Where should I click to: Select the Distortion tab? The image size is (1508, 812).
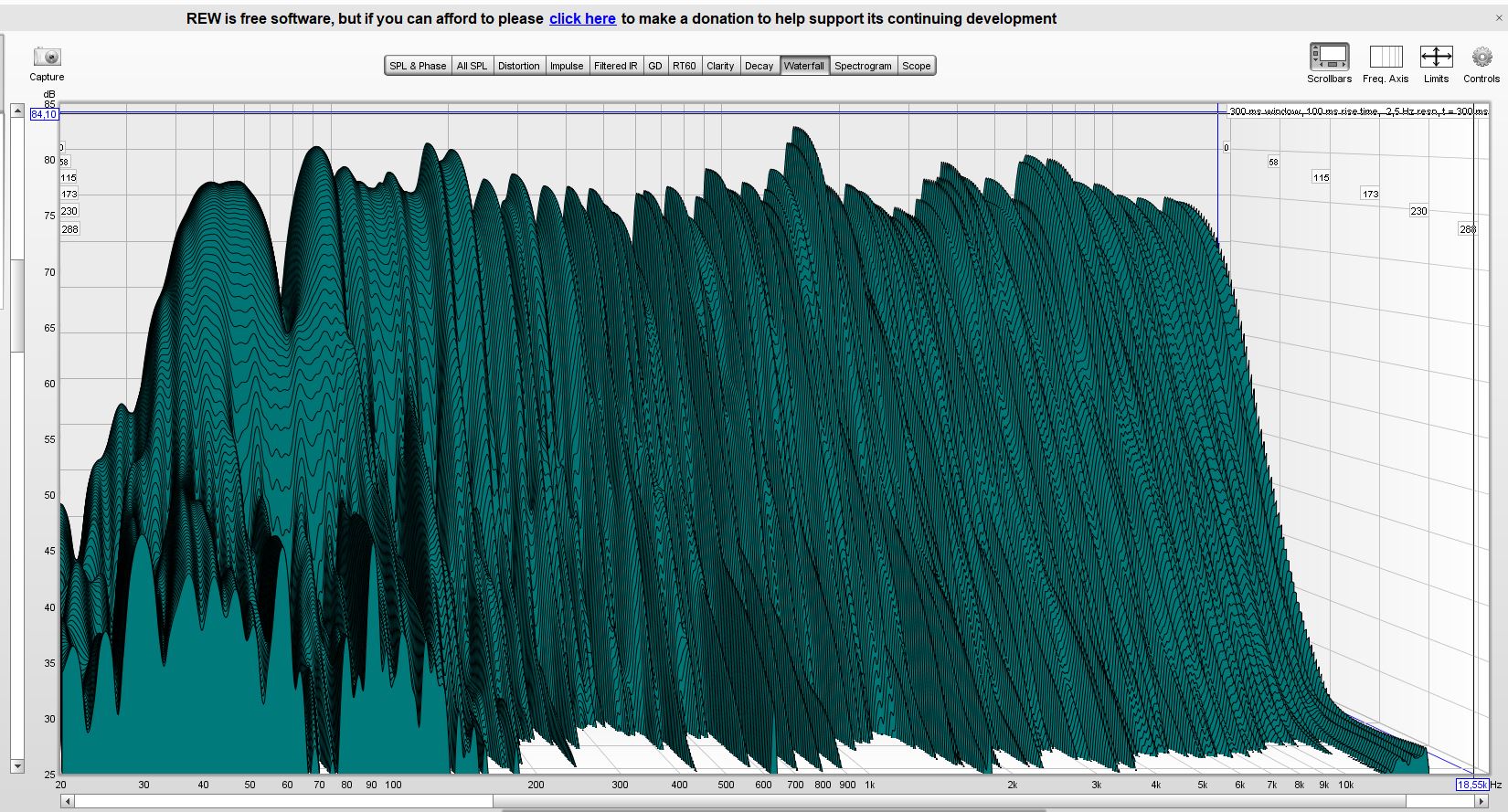[x=518, y=66]
